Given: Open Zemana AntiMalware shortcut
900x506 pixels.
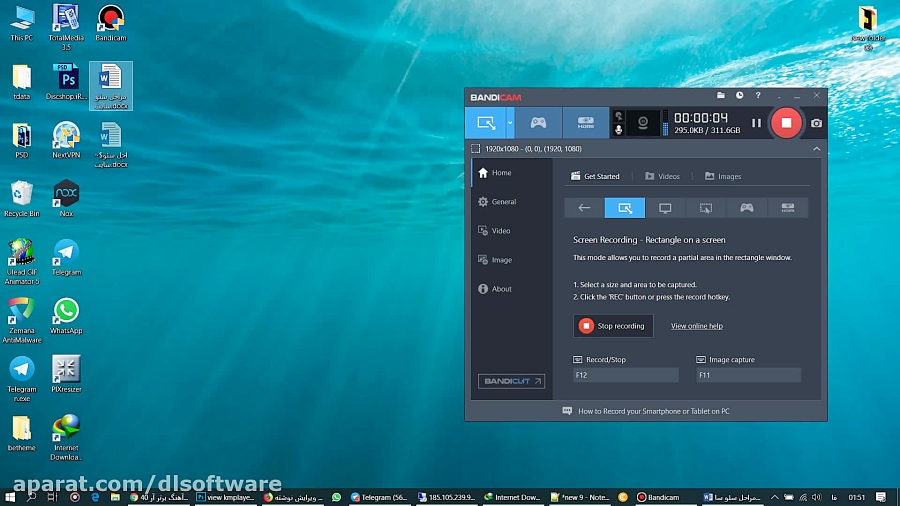Looking at the screenshot, I should (22, 321).
